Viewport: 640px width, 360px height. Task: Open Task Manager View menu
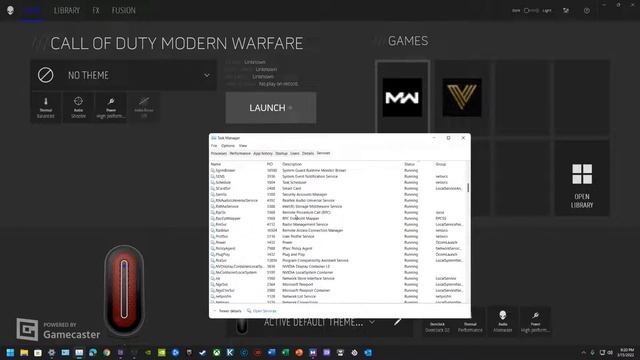coord(243,146)
